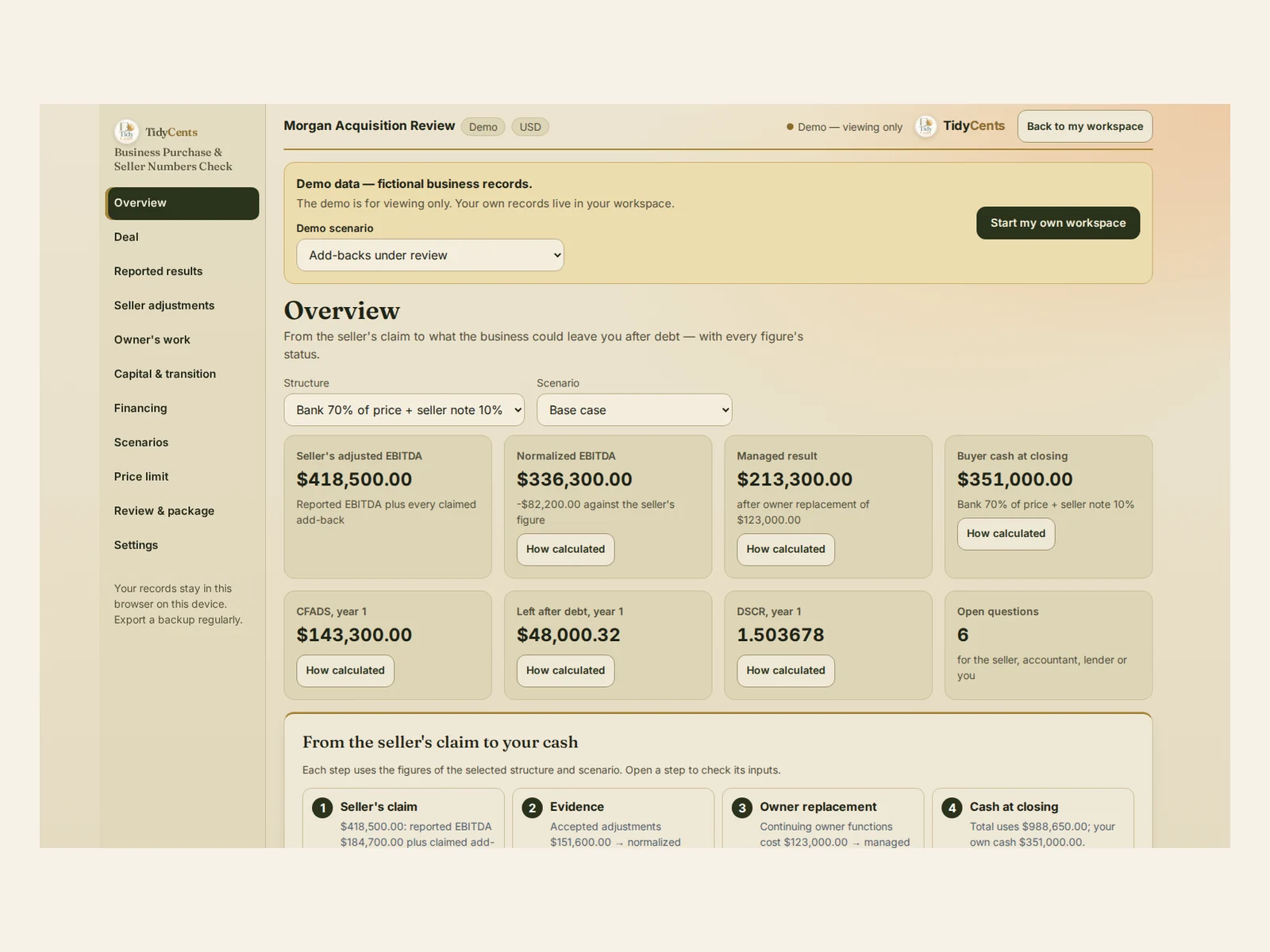This screenshot has height=952, width=1270.
Task: Show how CFADS year 1 is calculated
Action: [345, 671]
